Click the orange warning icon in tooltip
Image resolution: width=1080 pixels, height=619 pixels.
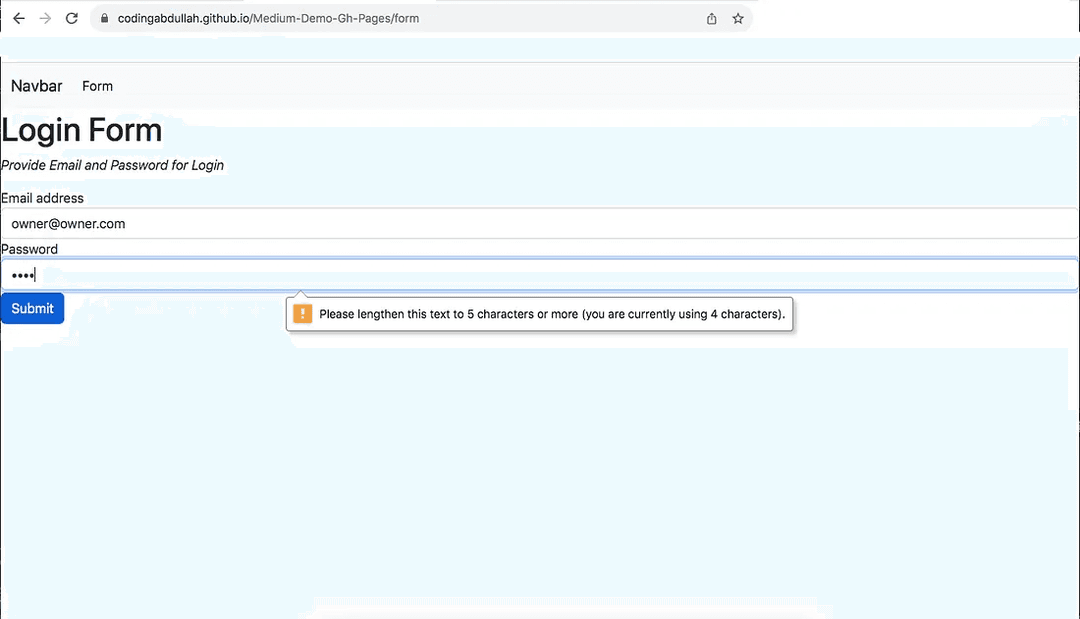[x=302, y=314]
